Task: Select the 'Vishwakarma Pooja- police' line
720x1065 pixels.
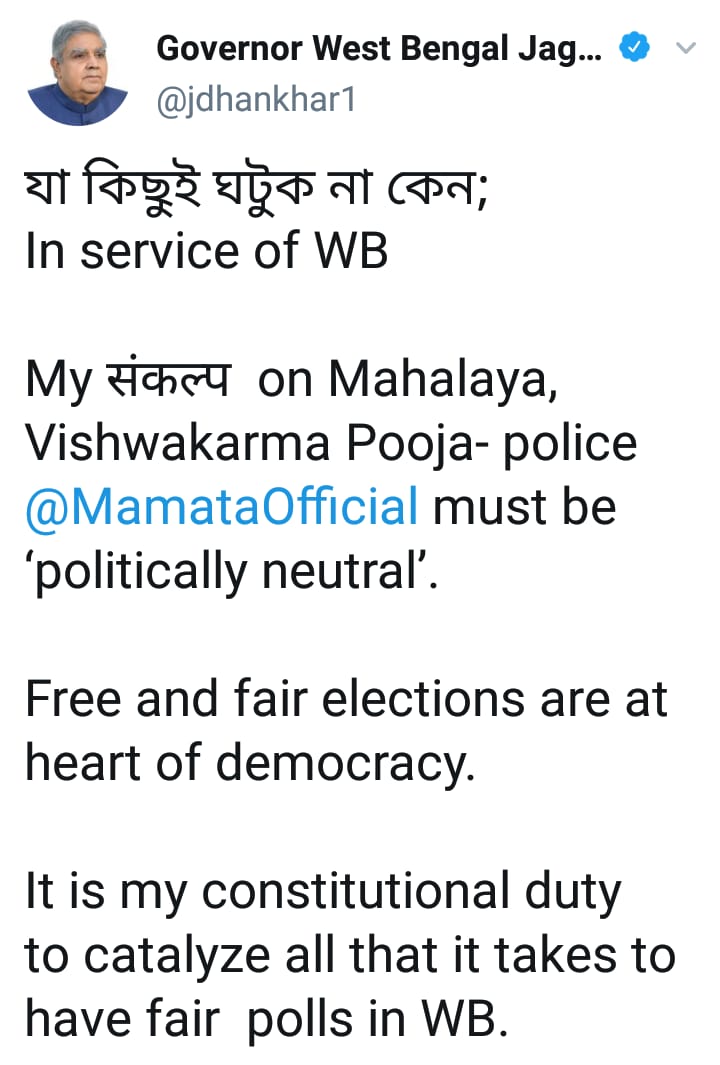Action: tap(331, 444)
